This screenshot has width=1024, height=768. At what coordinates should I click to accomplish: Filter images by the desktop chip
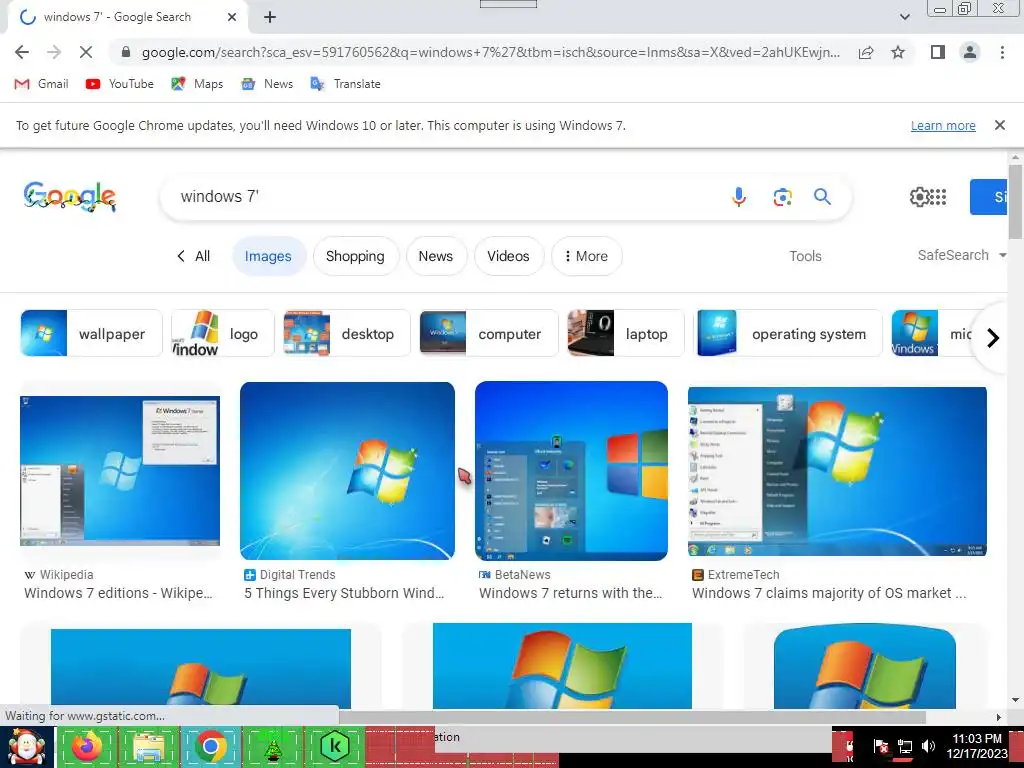pyautogui.click(x=347, y=333)
